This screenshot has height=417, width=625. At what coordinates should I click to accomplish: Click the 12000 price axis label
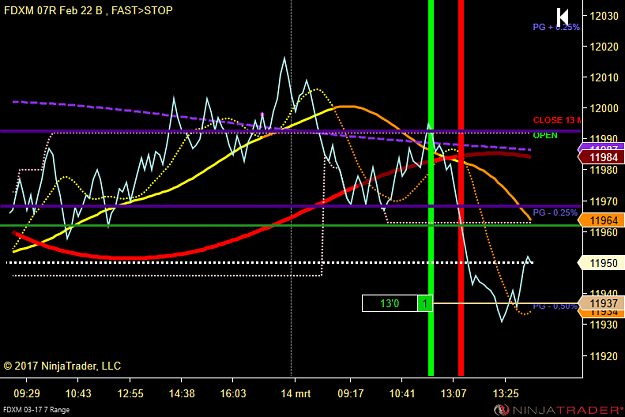click(x=604, y=108)
